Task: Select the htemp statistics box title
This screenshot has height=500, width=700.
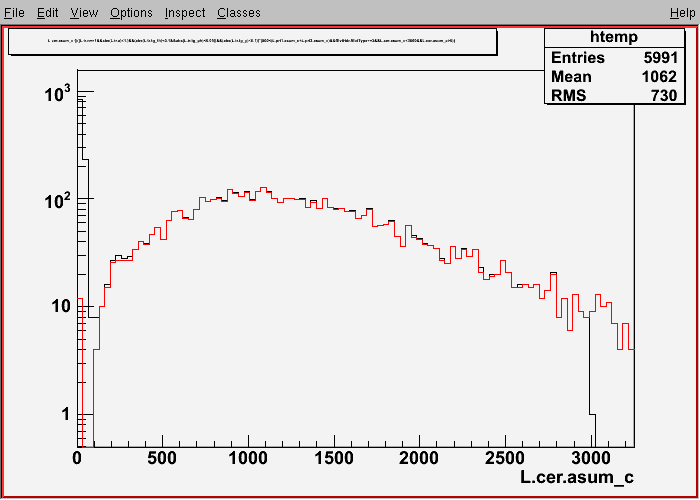Action: [x=614, y=38]
